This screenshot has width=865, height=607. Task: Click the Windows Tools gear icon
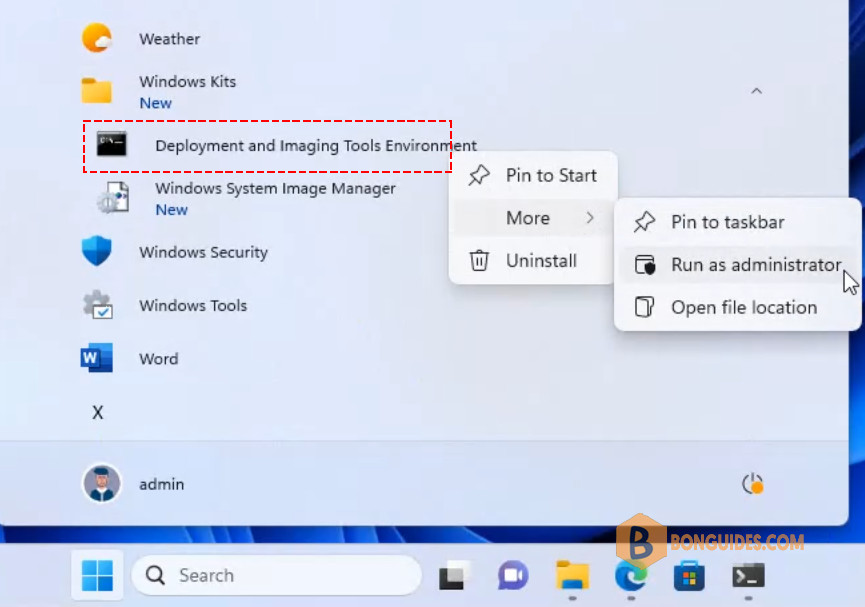98,305
